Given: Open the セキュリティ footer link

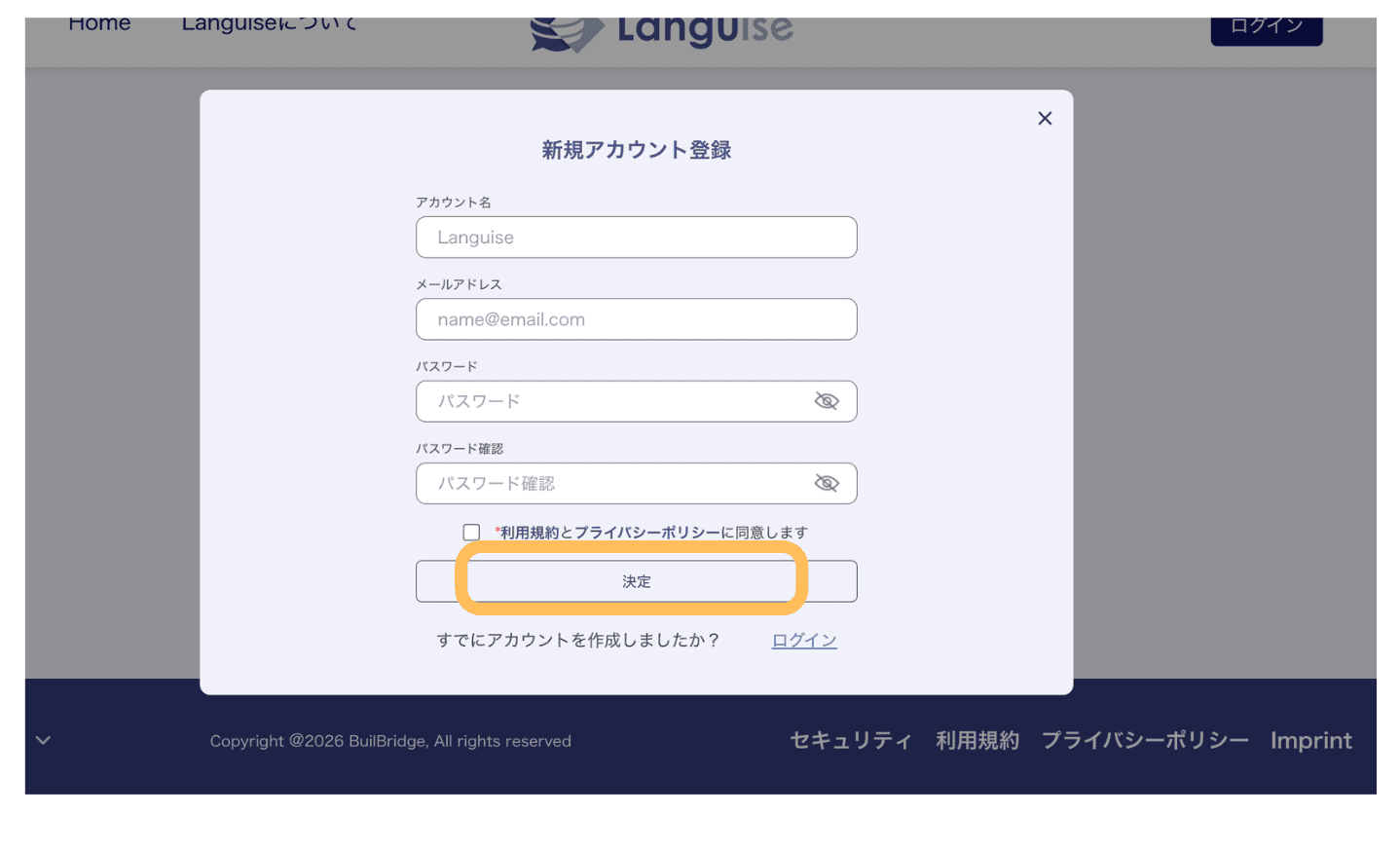Looking at the screenshot, I should 850,741.
